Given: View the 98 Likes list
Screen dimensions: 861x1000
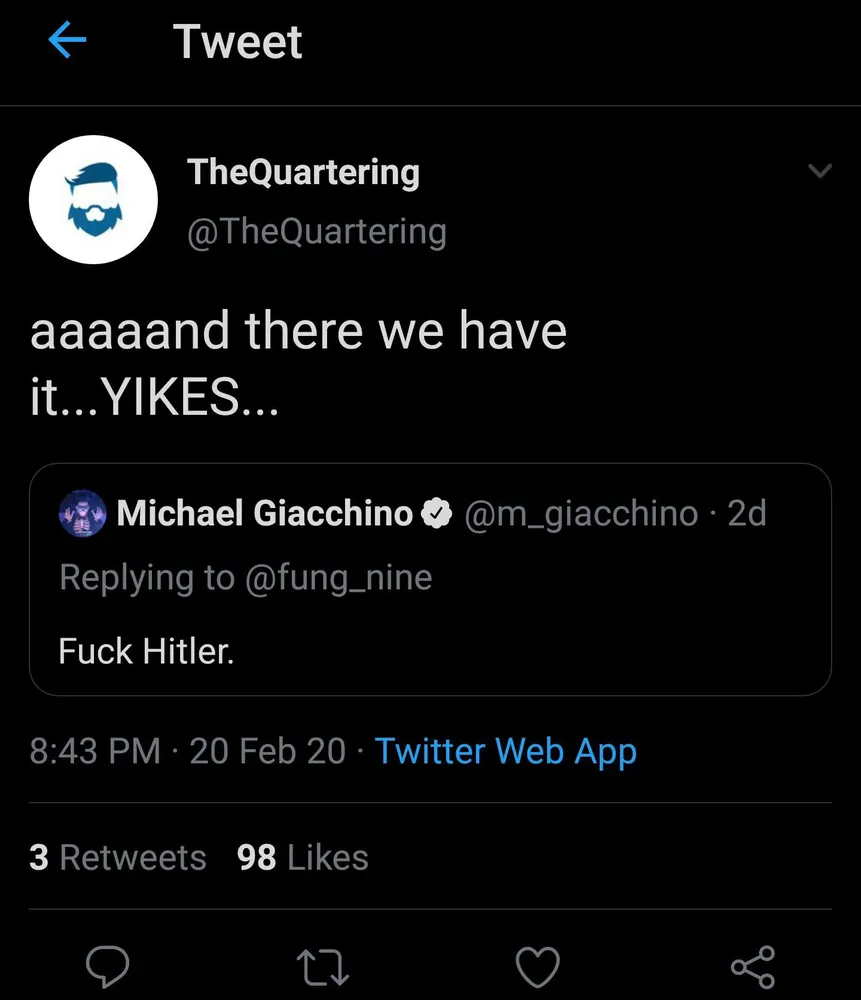Looking at the screenshot, I should click(x=303, y=857).
